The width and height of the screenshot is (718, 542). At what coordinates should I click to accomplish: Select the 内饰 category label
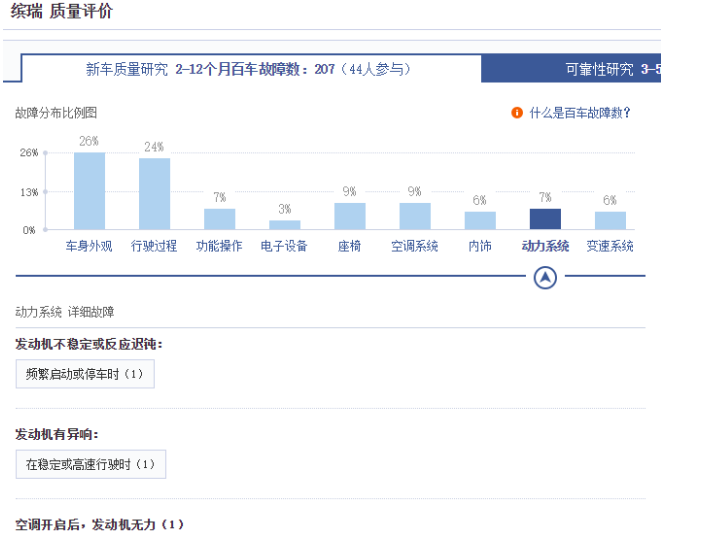coord(480,246)
